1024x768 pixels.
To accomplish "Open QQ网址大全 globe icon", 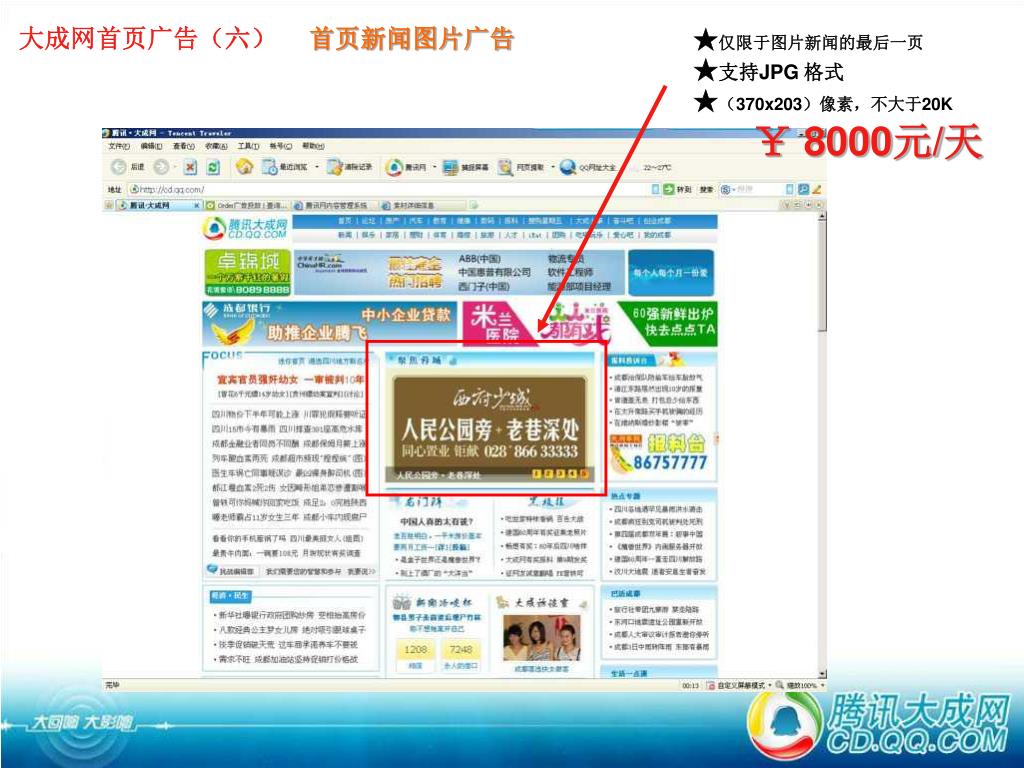I will click(568, 167).
